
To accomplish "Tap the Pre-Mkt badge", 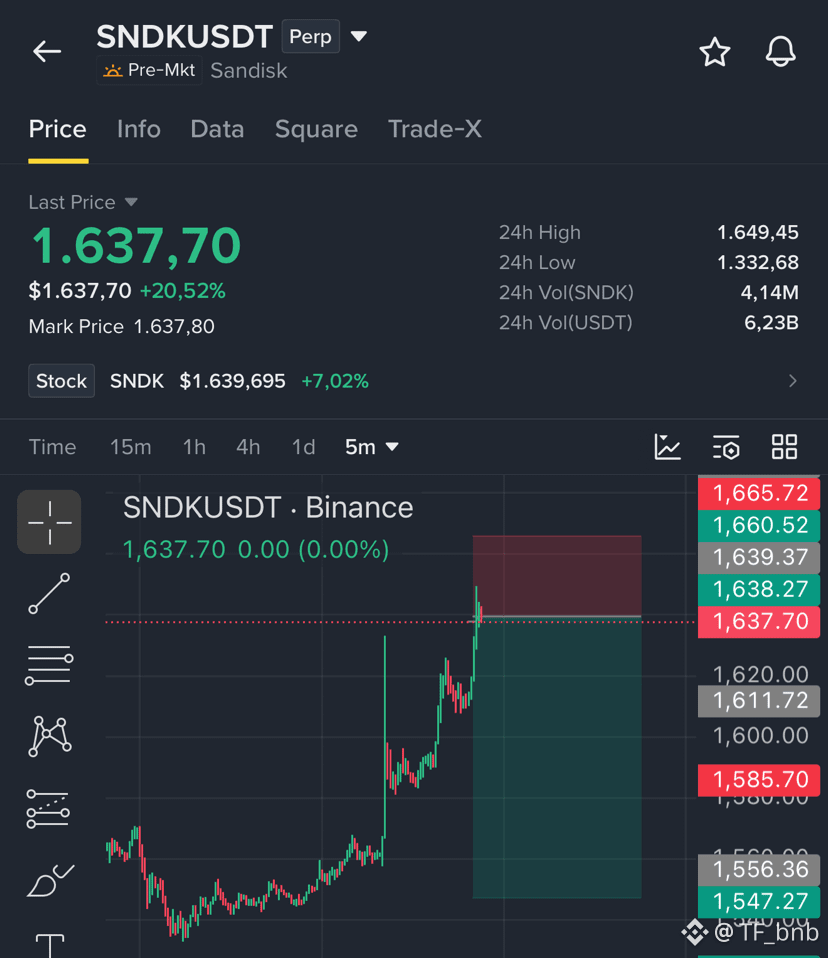I will pyautogui.click(x=149, y=70).
